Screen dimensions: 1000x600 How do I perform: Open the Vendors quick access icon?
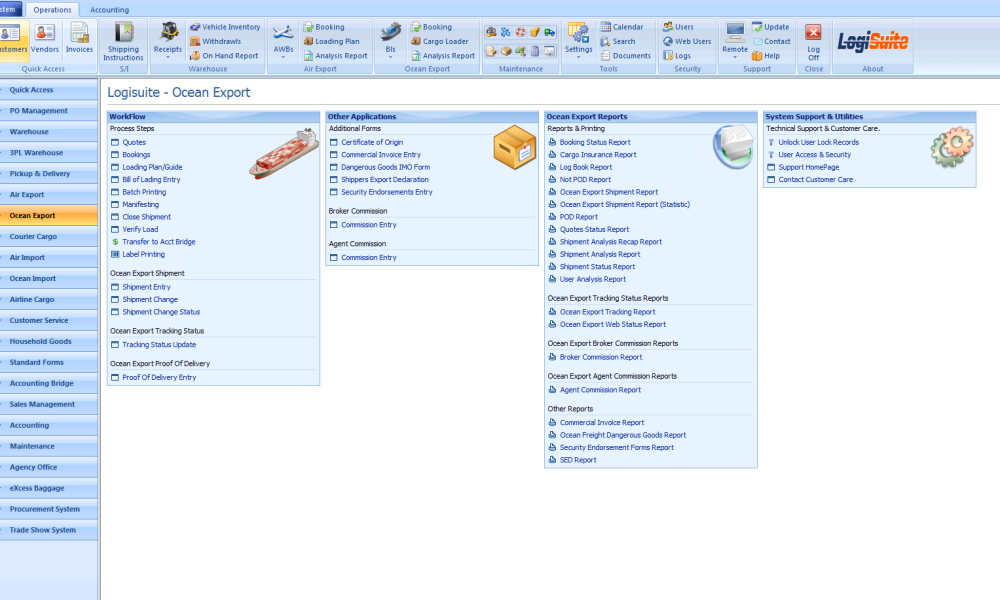pos(45,38)
